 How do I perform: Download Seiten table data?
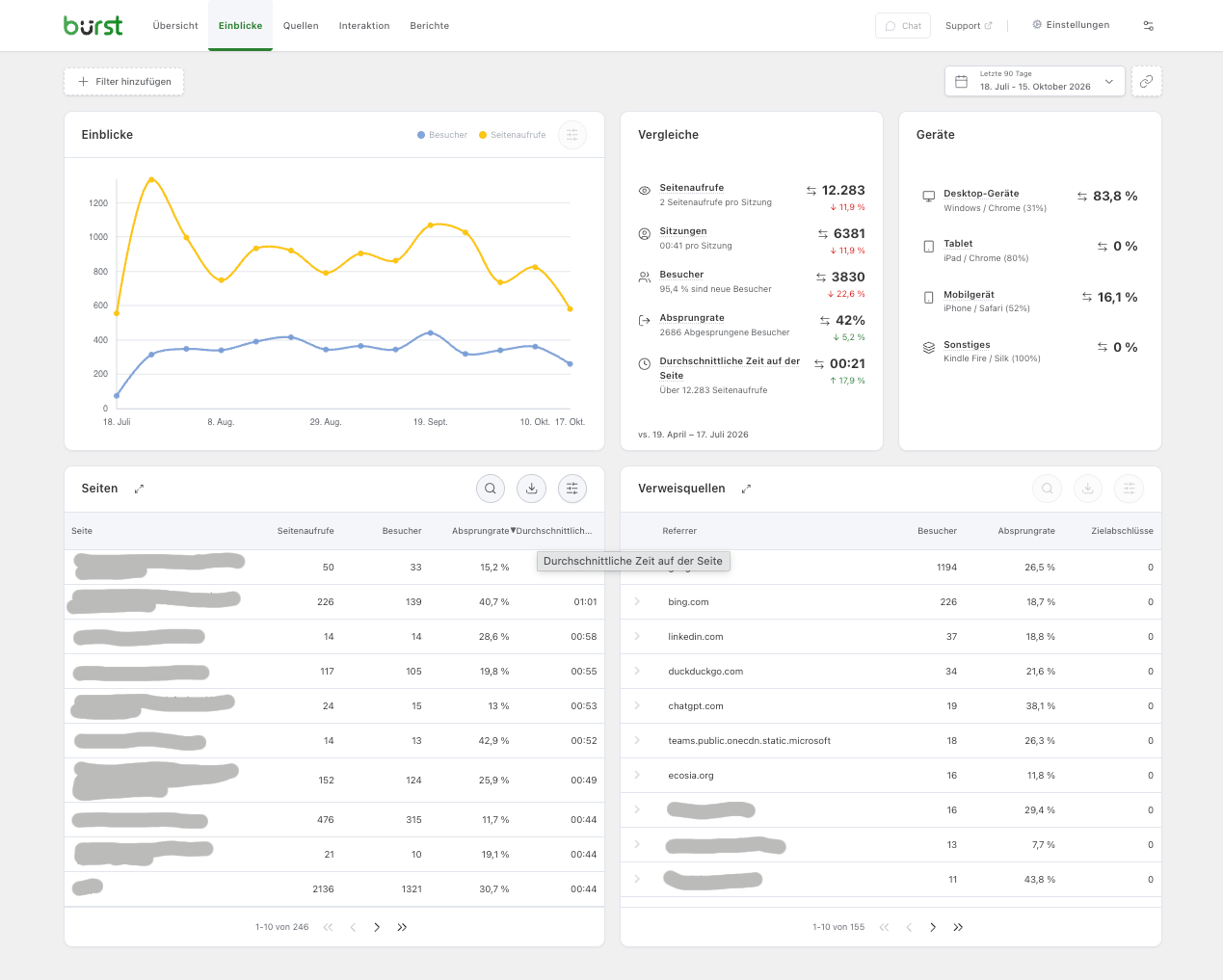(531, 489)
